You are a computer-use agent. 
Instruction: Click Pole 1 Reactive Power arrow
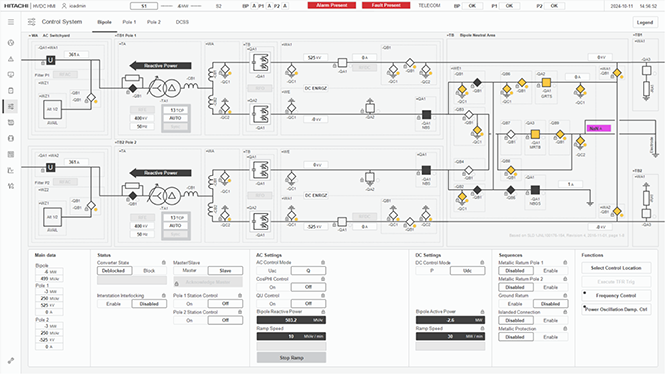pyautogui.click(x=160, y=66)
